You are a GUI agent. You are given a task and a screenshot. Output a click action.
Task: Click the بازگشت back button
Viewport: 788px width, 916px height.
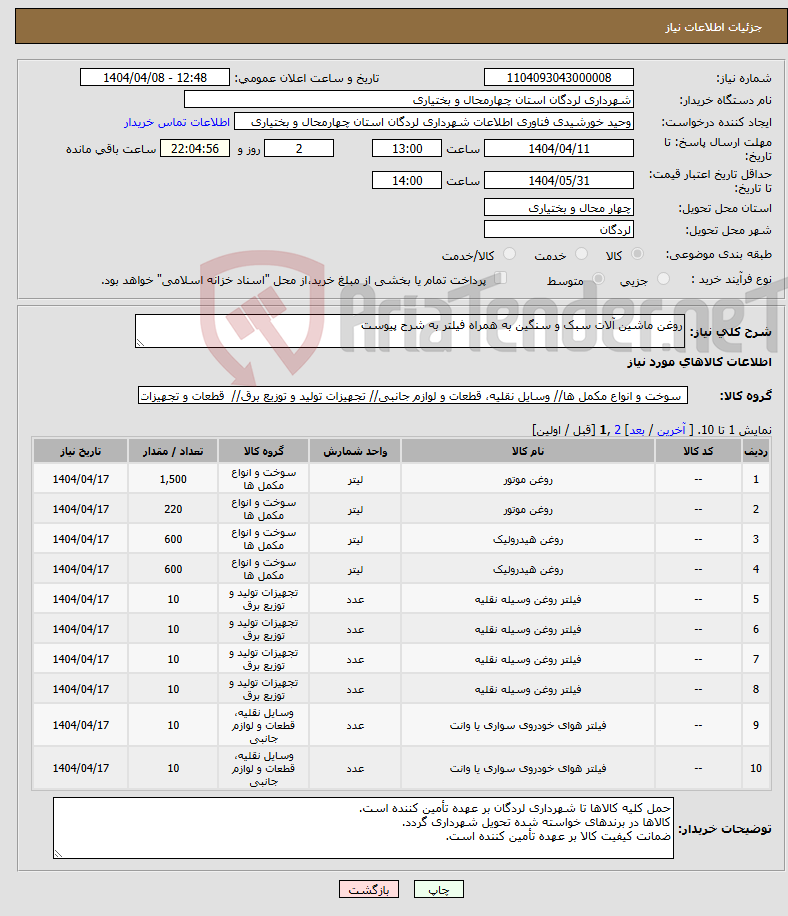pyautogui.click(x=369, y=889)
